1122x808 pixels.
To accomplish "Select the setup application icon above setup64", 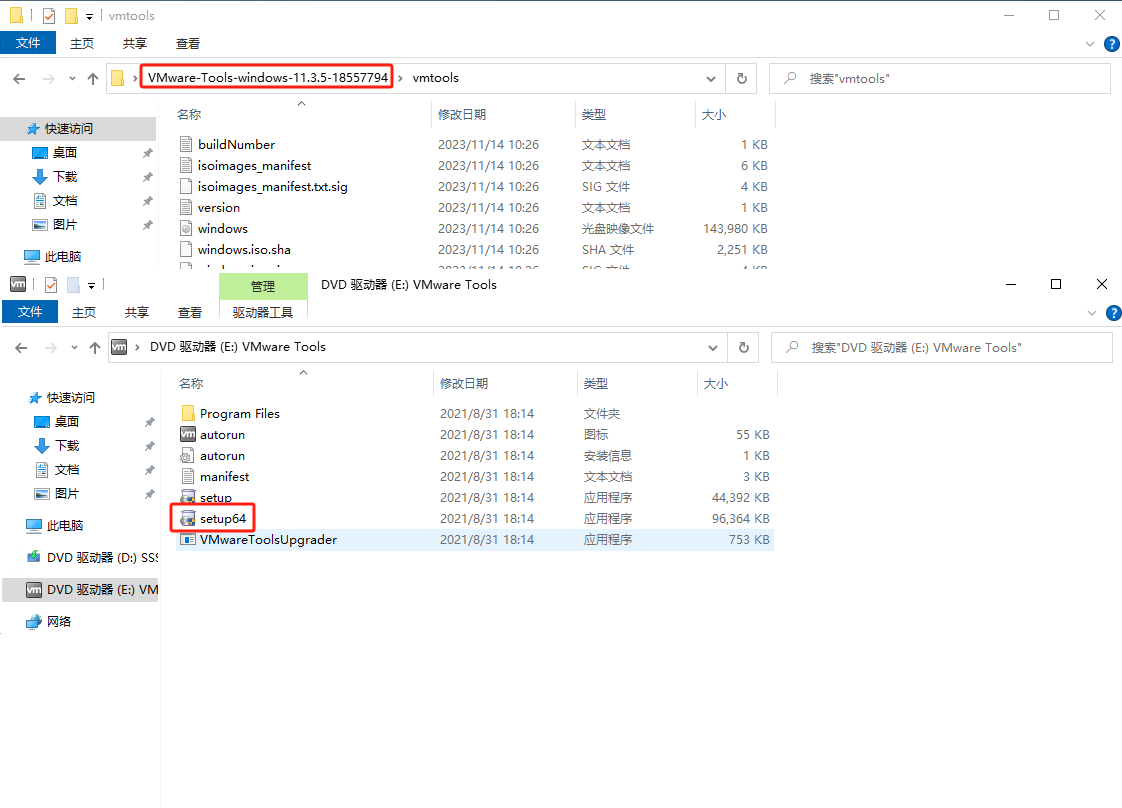I will pos(188,497).
